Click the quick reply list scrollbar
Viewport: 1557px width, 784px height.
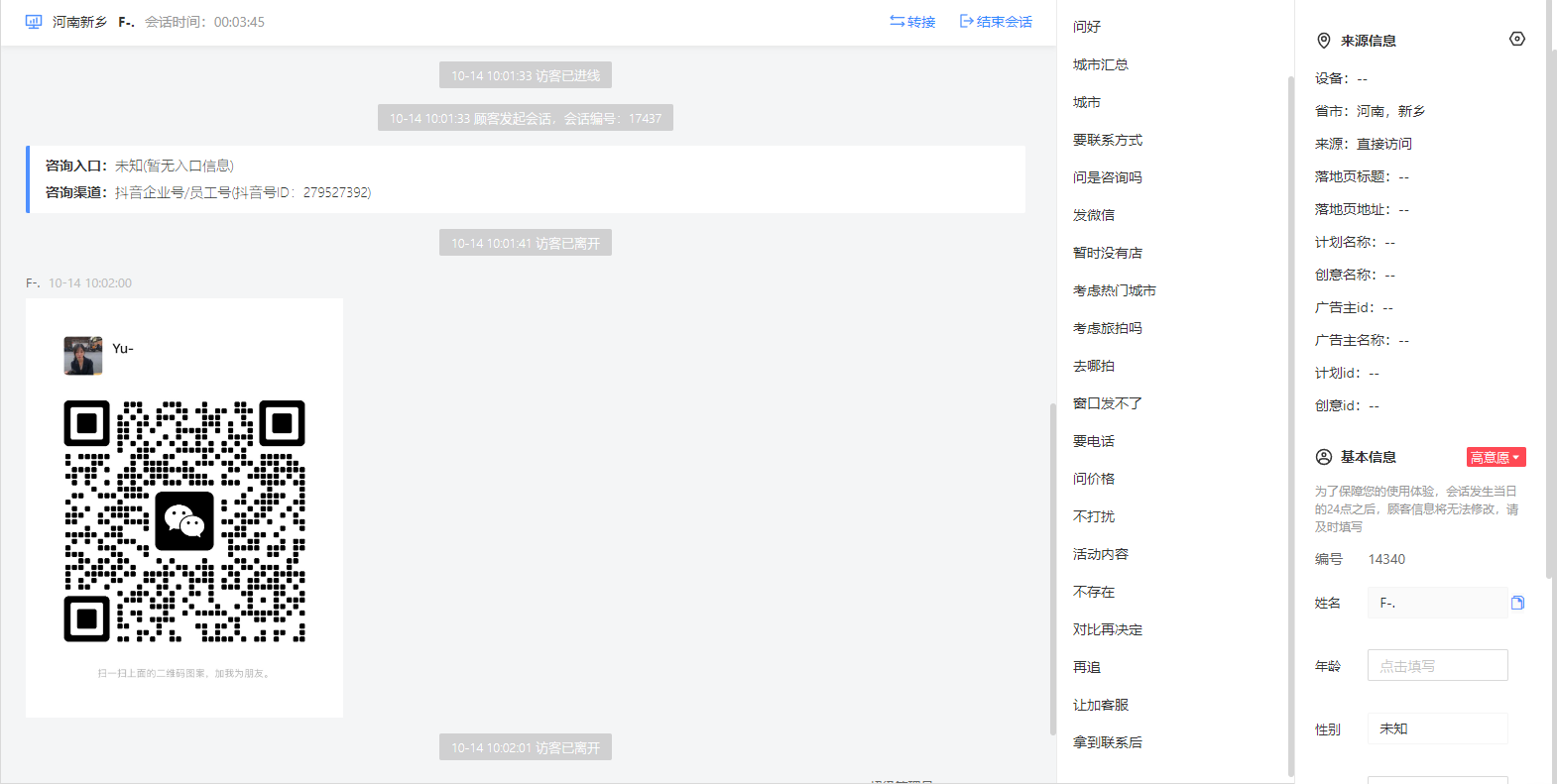pyautogui.click(x=1291, y=426)
